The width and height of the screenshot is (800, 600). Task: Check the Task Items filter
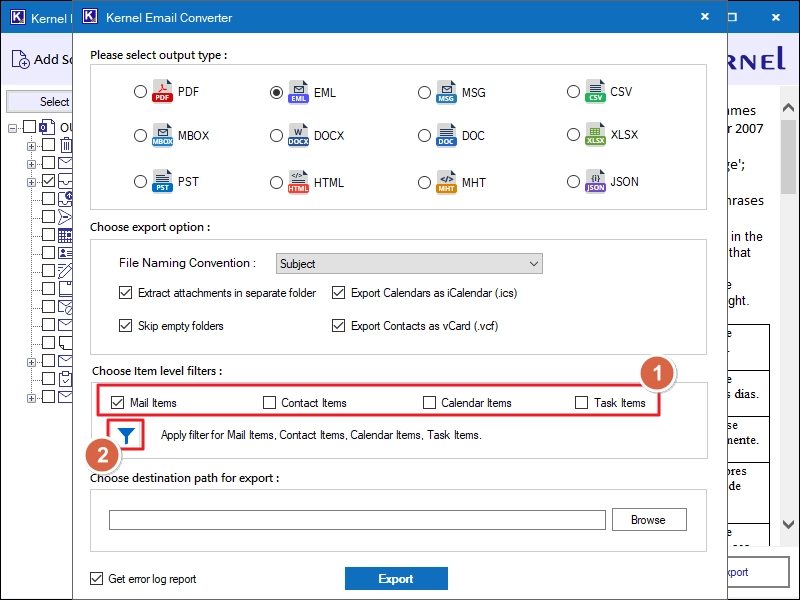pos(581,403)
